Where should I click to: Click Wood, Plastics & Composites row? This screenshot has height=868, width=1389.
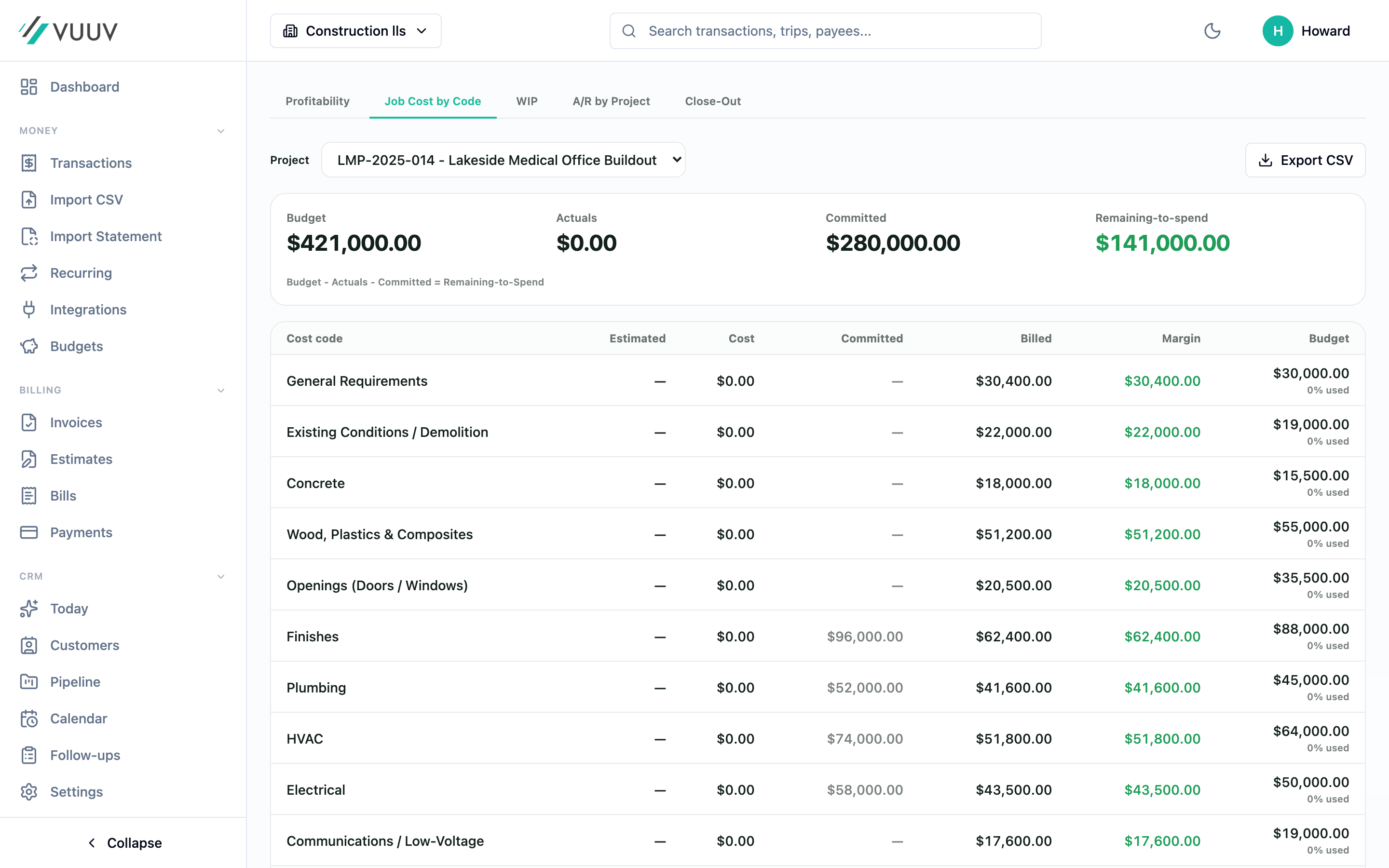817,534
